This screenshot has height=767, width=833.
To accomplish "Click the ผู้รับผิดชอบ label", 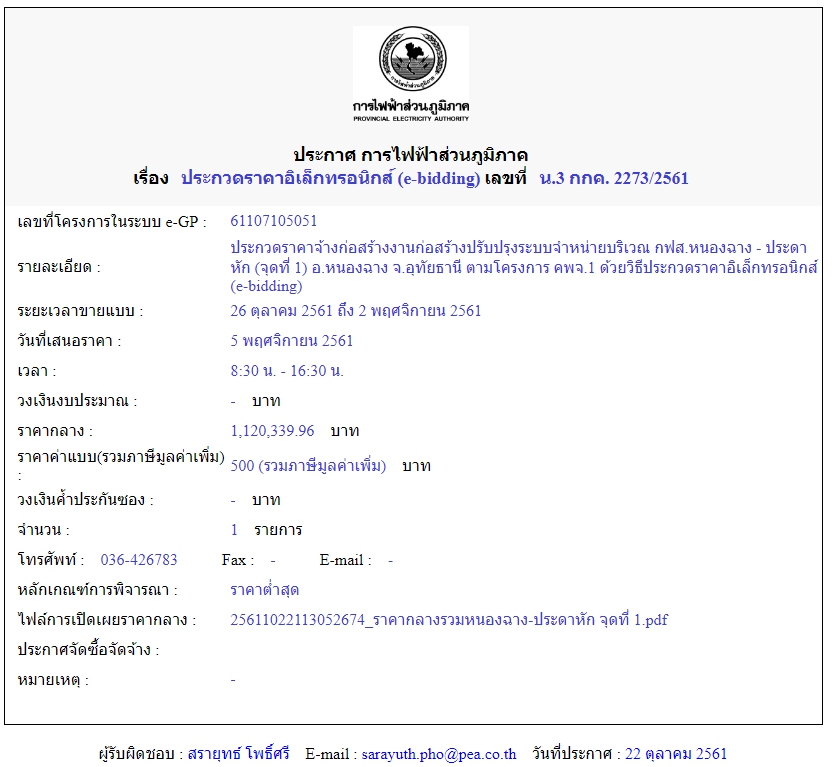I will pyautogui.click(x=141, y=754).
